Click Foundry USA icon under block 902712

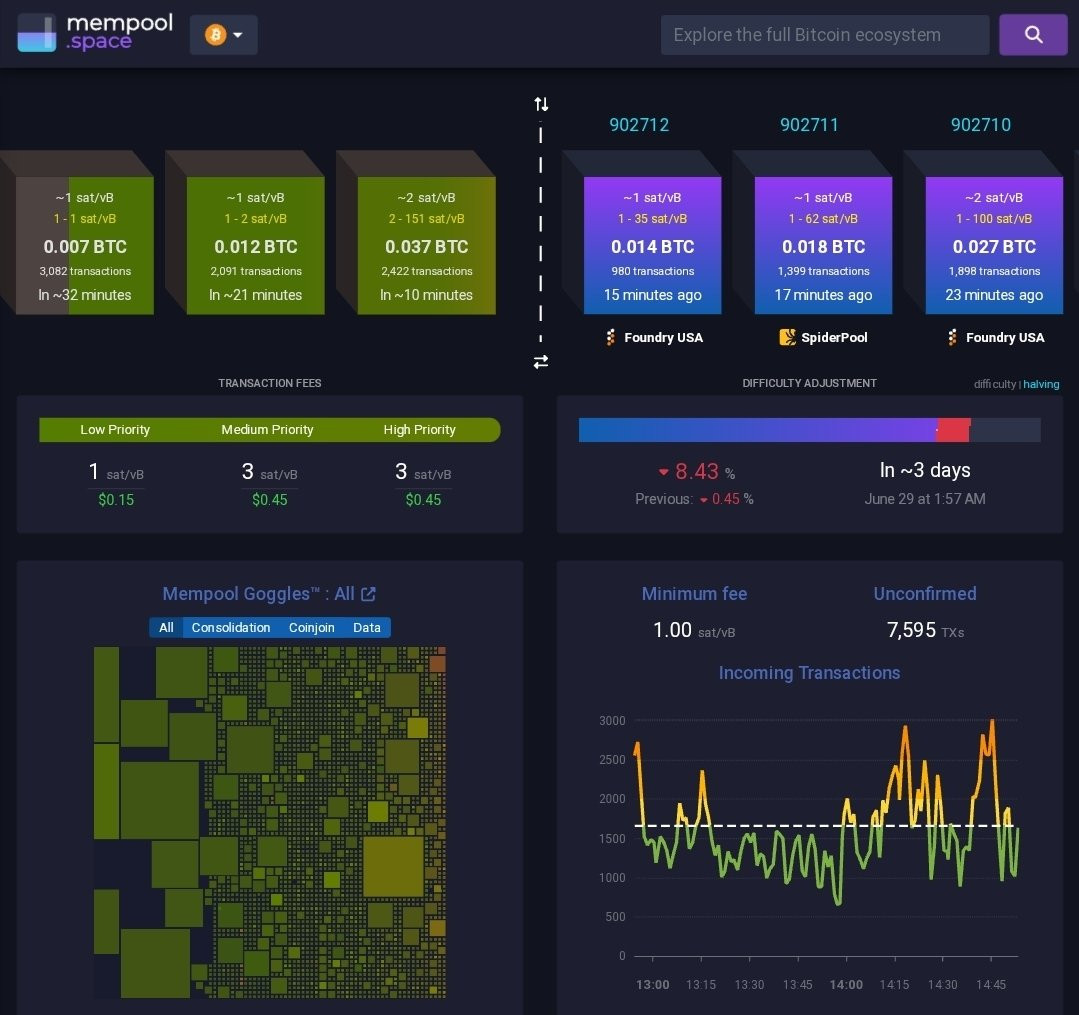pyautogui.click(x=610, y=337)
